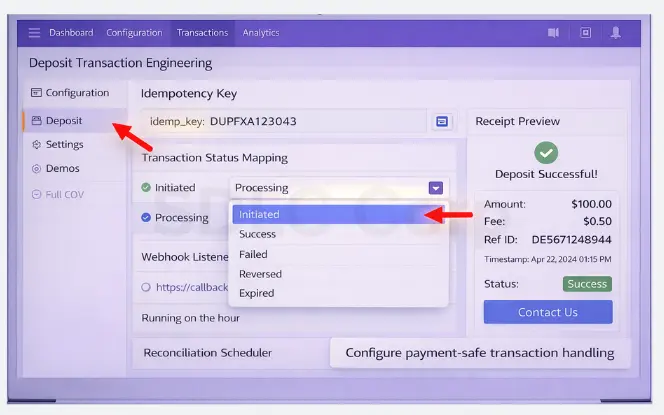The width and height of the screenshot is (664, 415).
Task: Click the Demos sidebar icon
Action: click(x=36, y=169)
